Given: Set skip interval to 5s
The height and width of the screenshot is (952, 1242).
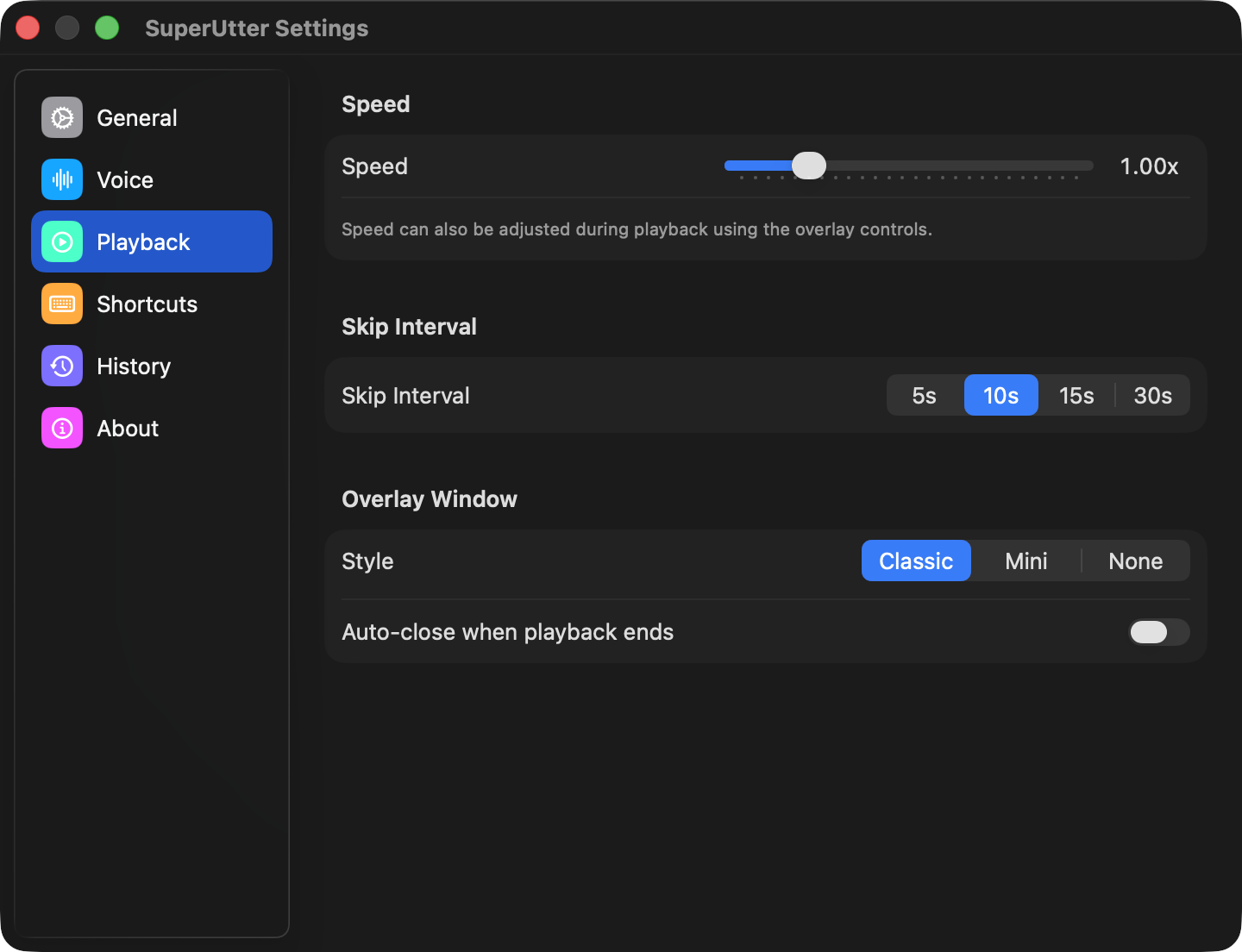Looking at the screenshot, I should tap(925, 395).
